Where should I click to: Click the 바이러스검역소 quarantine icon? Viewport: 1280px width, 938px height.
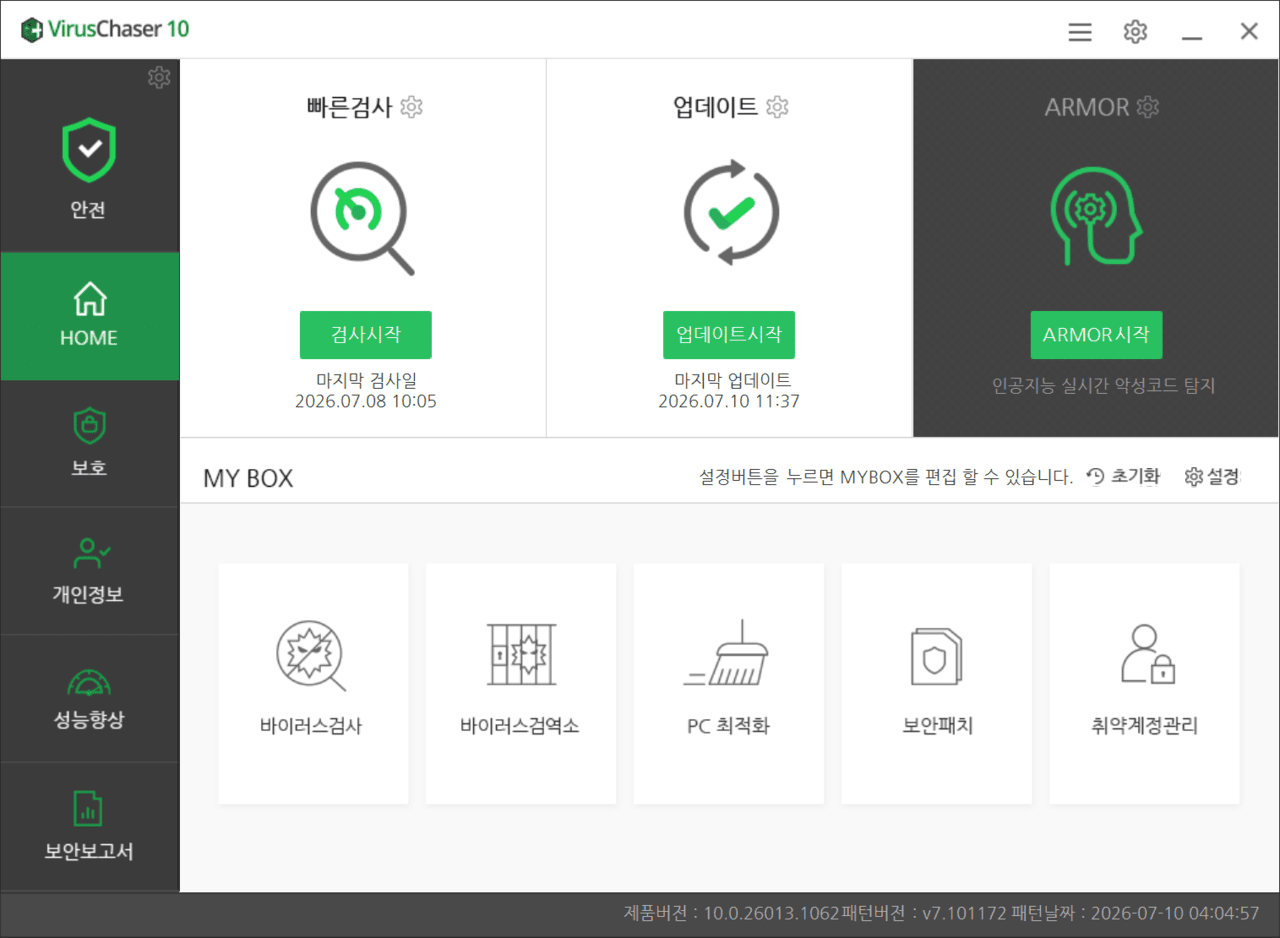[520, 655]
